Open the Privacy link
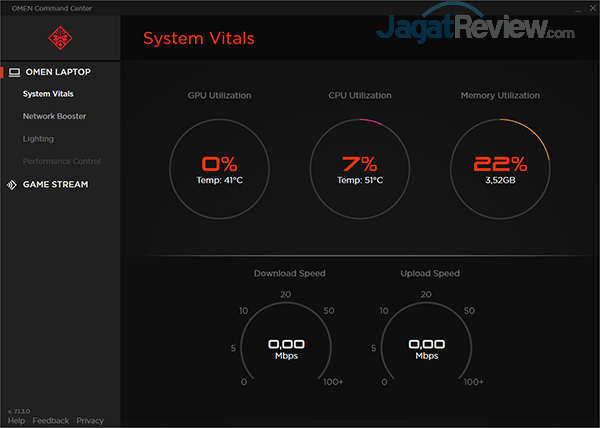The image size is (600, 428). [89, 421]
